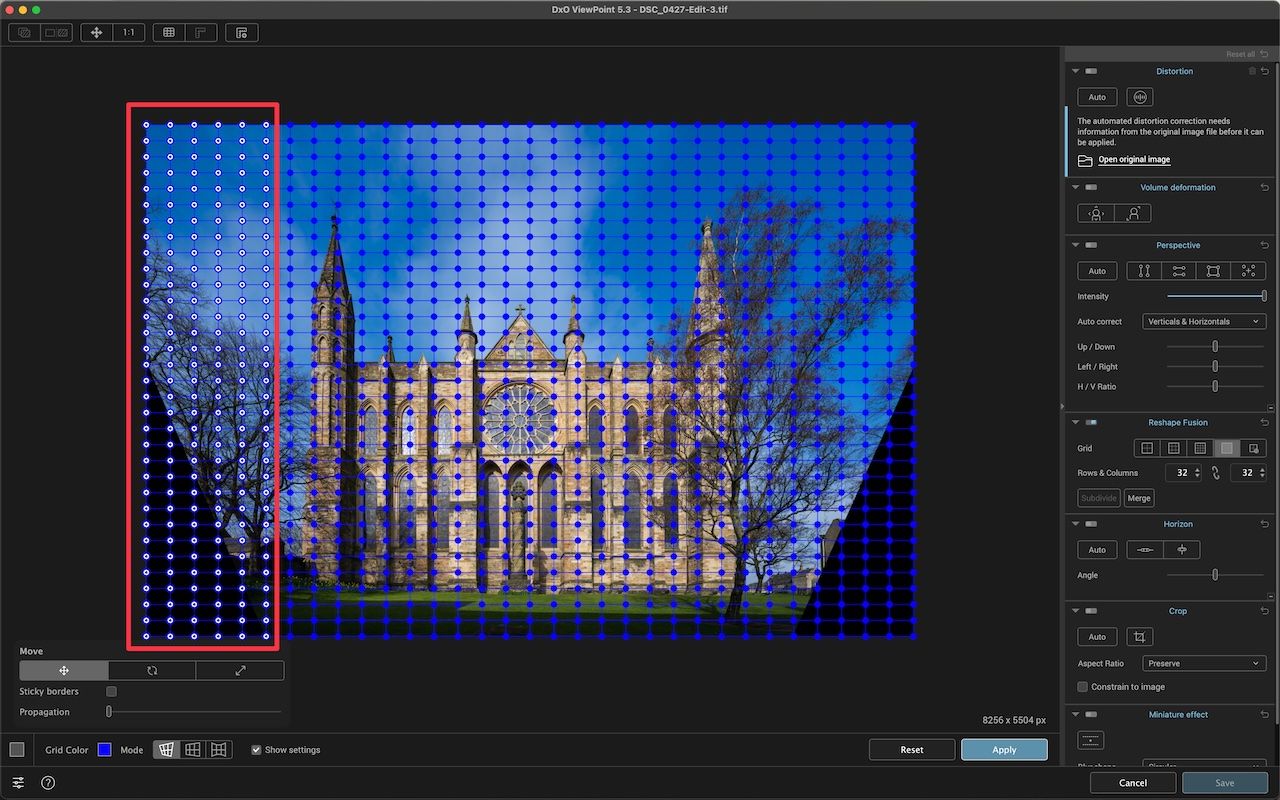Collapse the Distortion section
The image size is (1280, 800).
click(x=1076, y=71)
